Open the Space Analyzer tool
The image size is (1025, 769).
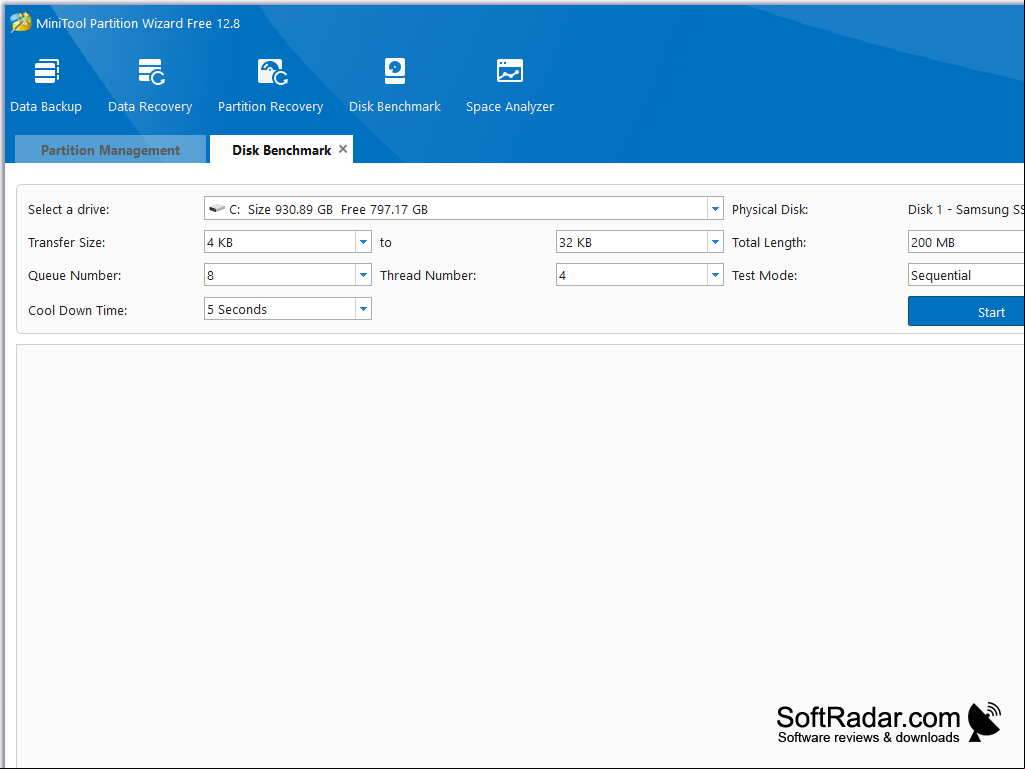(x=510, y=86)
